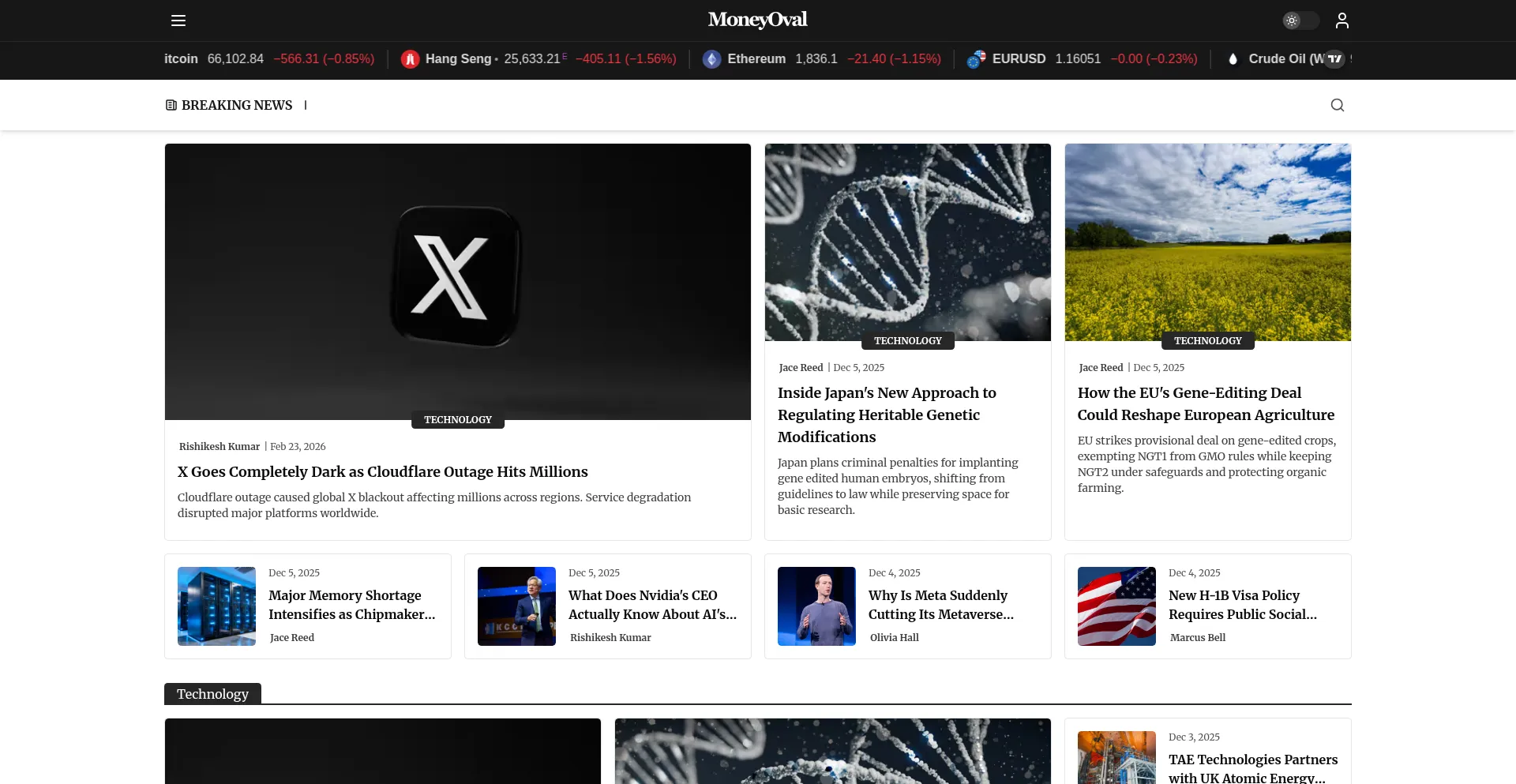This screenshot has width=1516, height=784.
Task: Click the Ethereum ticker logo
Action: pyautogui.click(x=711, y=59)
